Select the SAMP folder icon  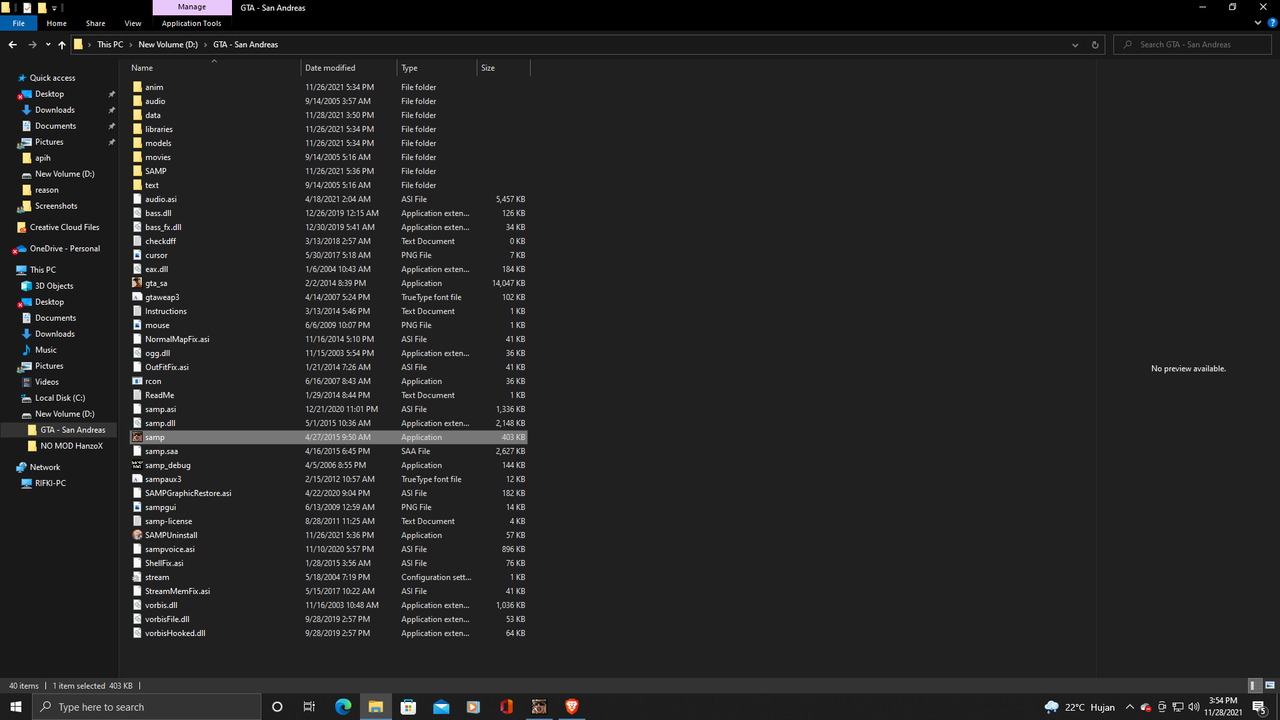pyautogui.click(x=137, y=171)
